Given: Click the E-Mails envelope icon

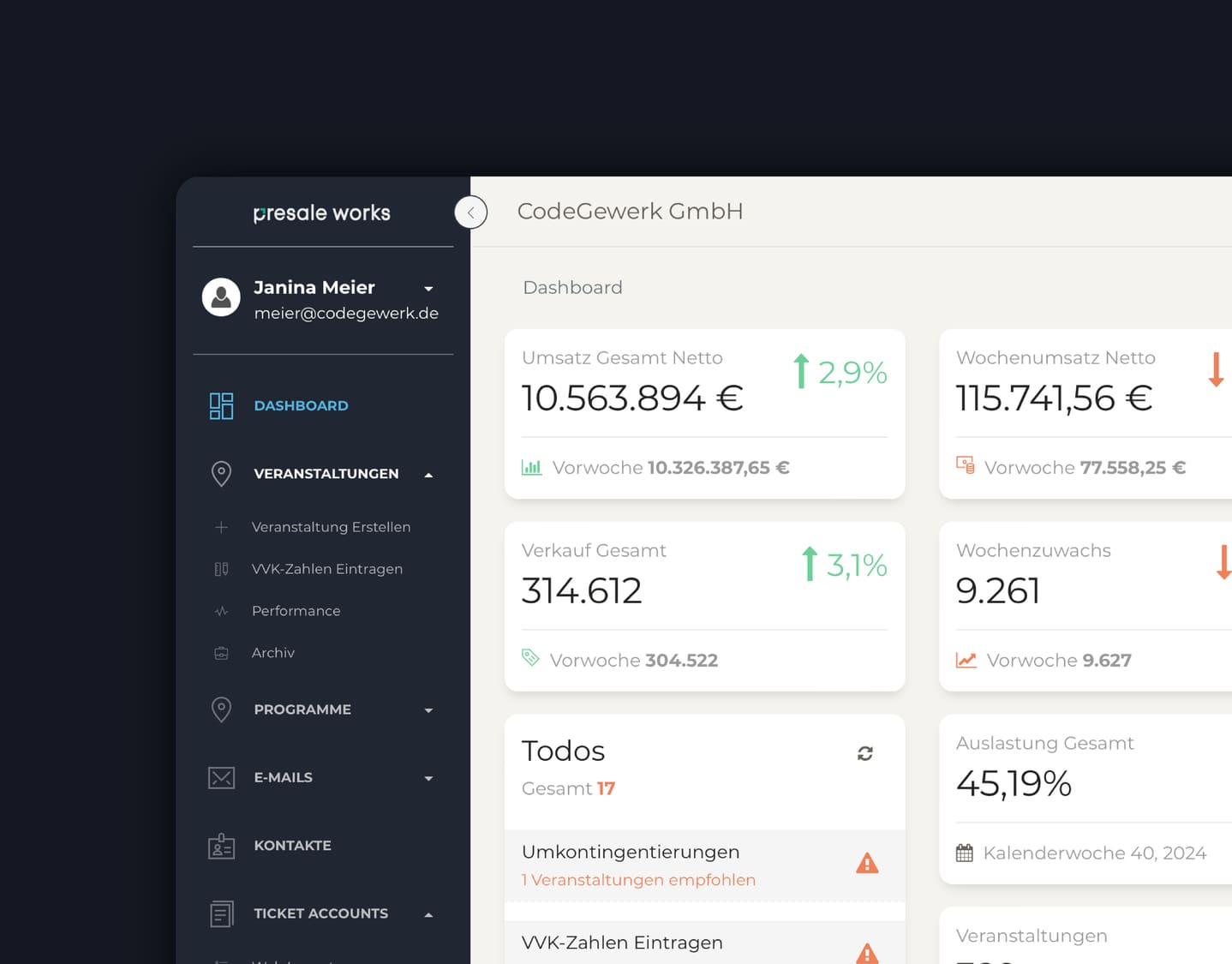Looking at the screenshot, I should coord(221,778).
